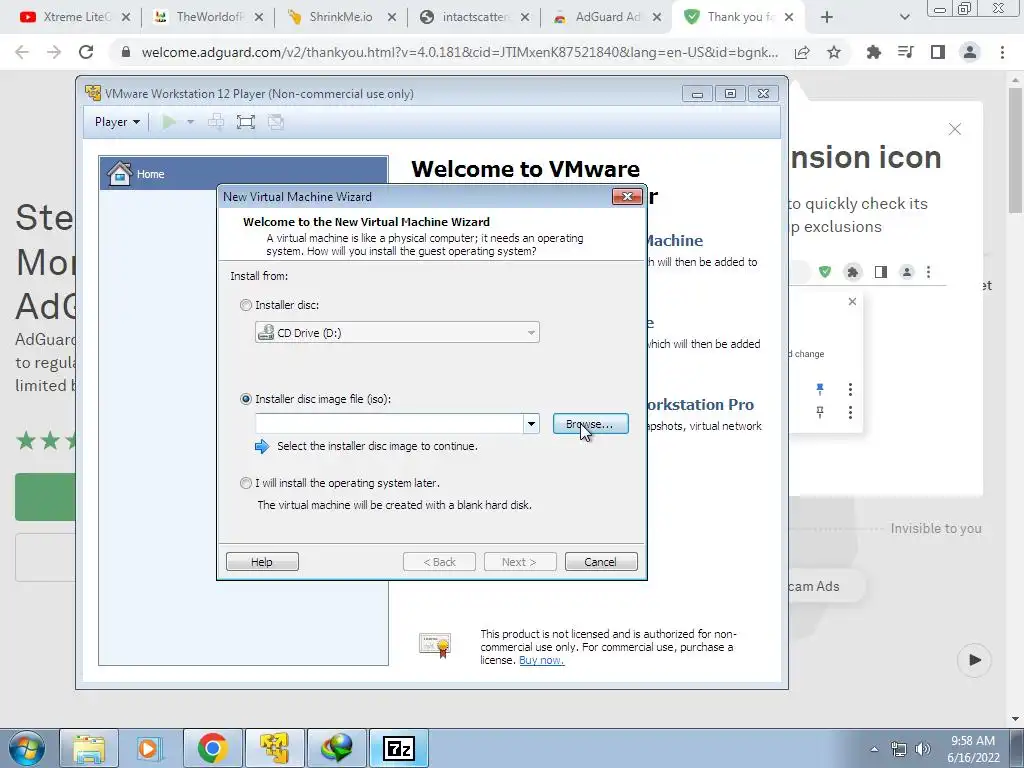Screen dimensions: 1024x768
Task: Click VMware Player taskbar icon
Action: [274, 748]
